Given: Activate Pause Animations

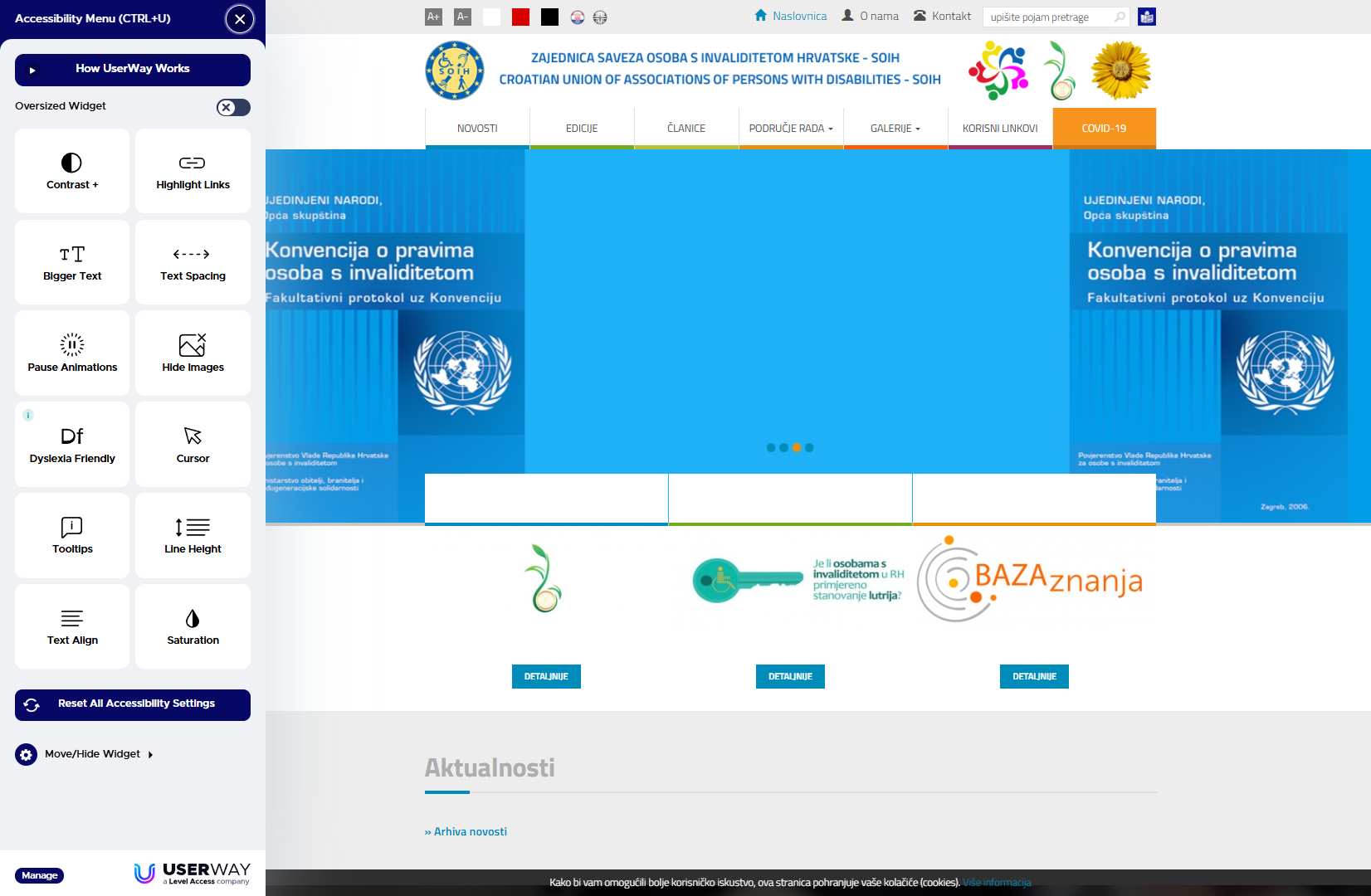Looking at the screenshot, I should (x=72, y=353).
